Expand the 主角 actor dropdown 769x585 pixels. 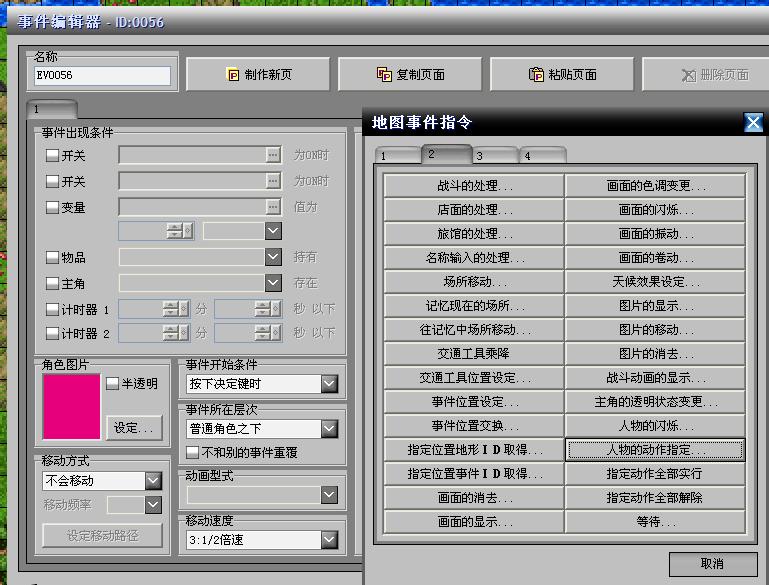pos(273,282)
